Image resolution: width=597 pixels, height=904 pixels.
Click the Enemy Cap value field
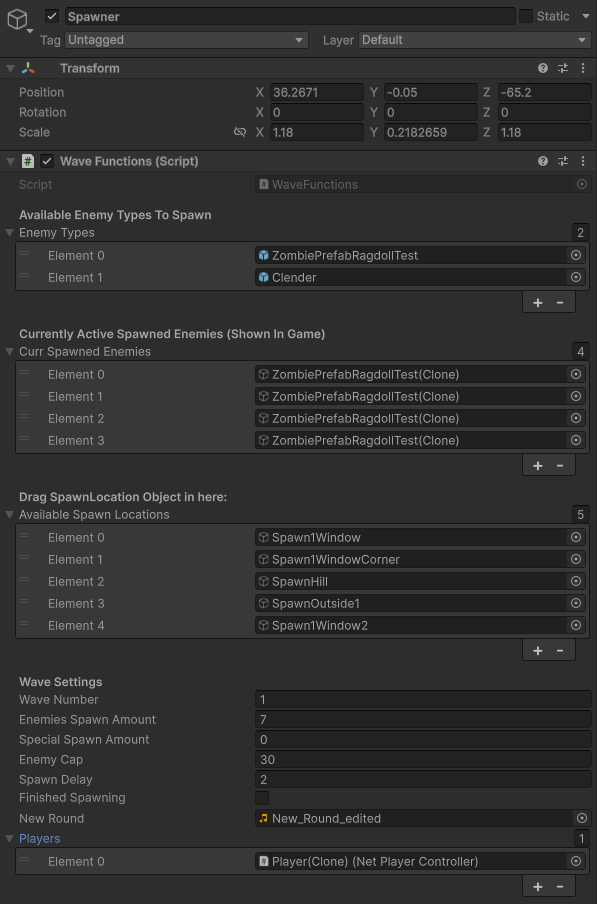point(423,759)
